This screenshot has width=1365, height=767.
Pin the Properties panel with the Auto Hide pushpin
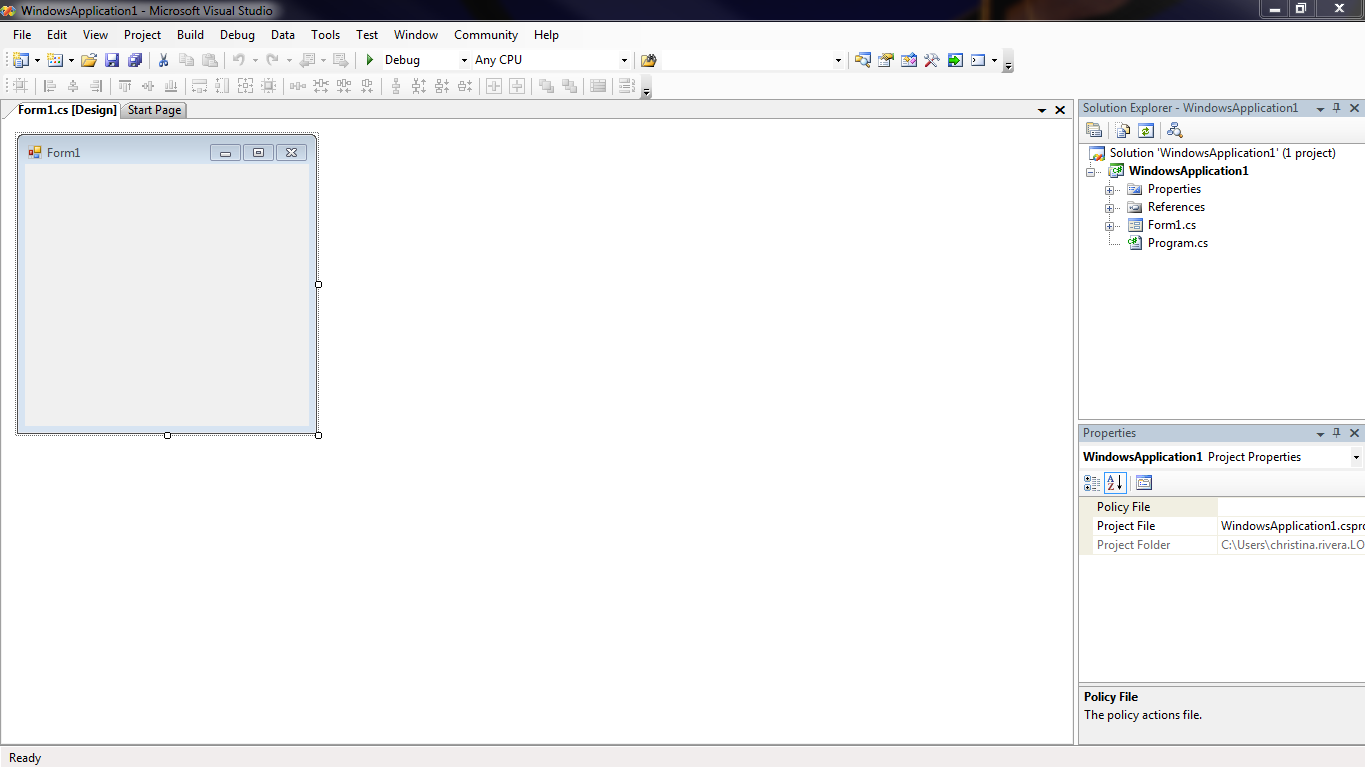[x=1337, y=433]
